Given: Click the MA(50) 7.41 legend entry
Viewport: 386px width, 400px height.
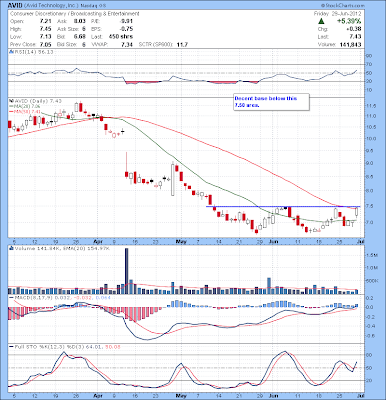Looking at the screenshot, I should (x=26, y=111).
